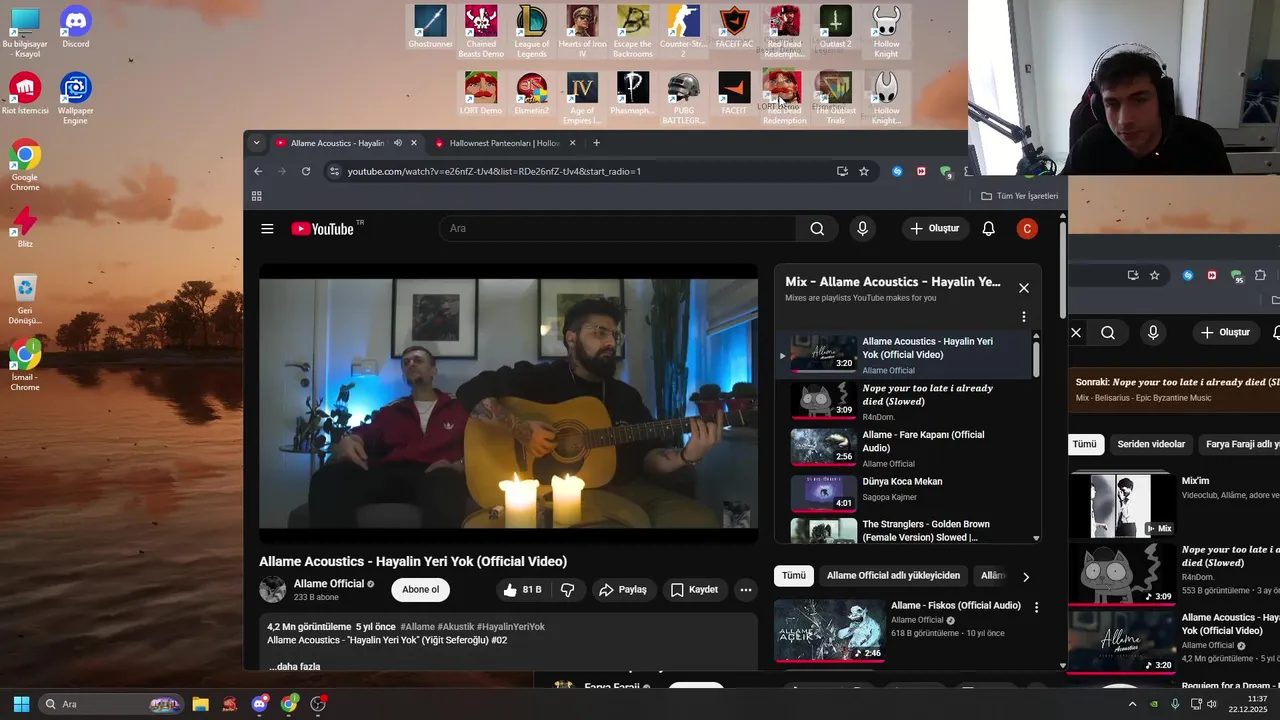Click the Mix playlist scrollbar thumb
Viewport: 1280px width, 720px height.
(1036, 359)
